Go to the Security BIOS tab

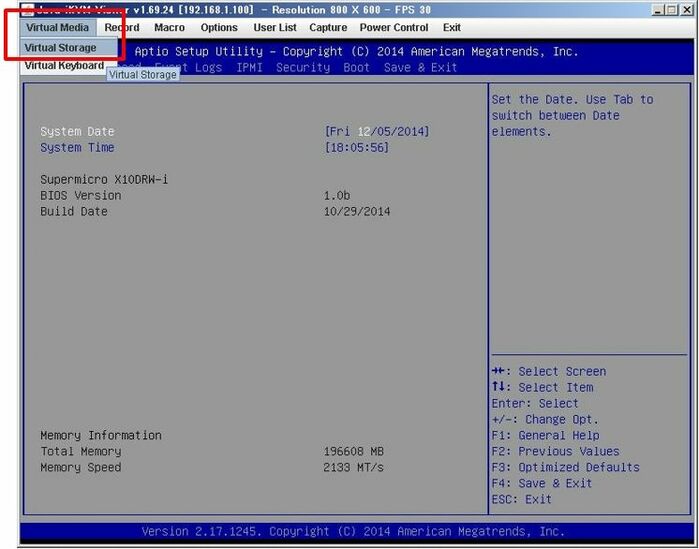[302, 67]
